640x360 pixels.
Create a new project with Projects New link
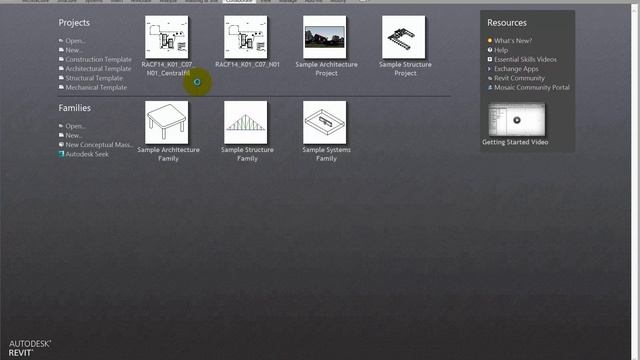[x=73, y=50]
